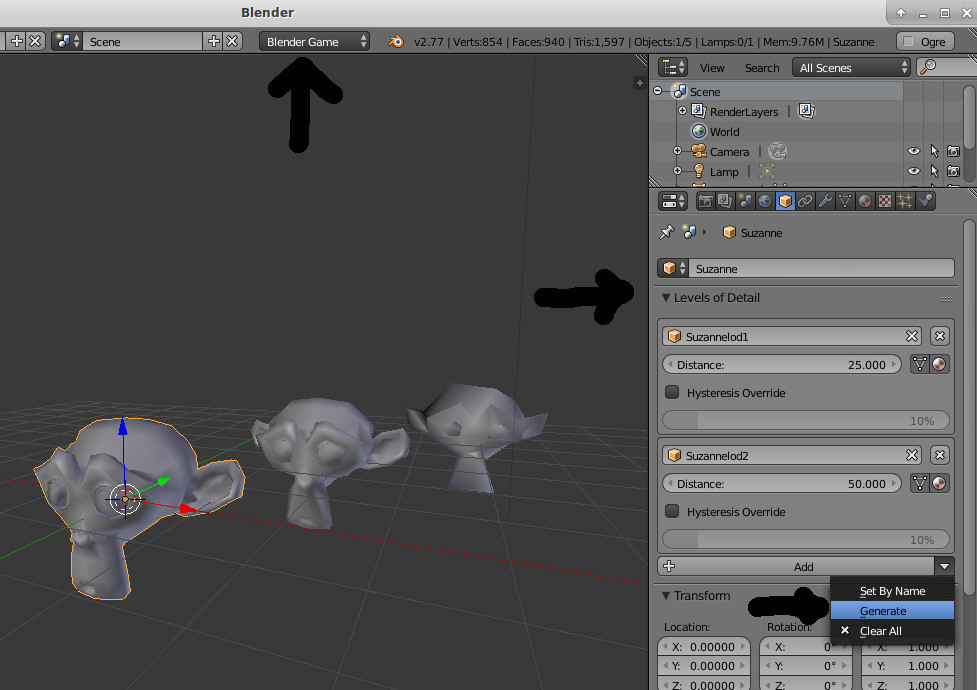This screenshot has height=690, width=977.
Task: Enable Hysteresis Override for Suzannelod2
Action: coord(672,511)
